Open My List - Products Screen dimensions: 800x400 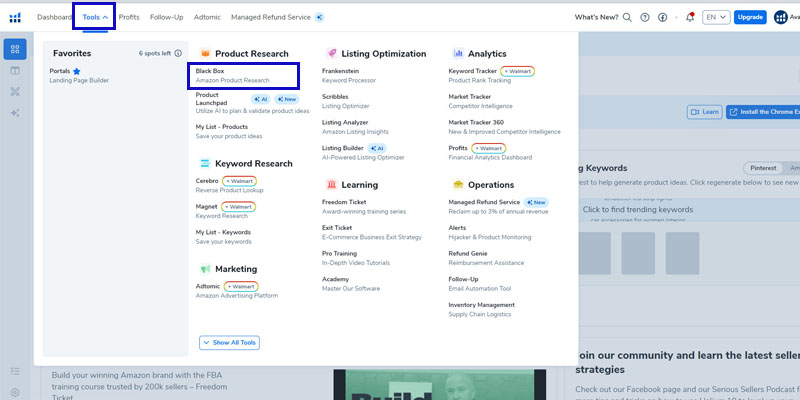click(x=229, y=131)
